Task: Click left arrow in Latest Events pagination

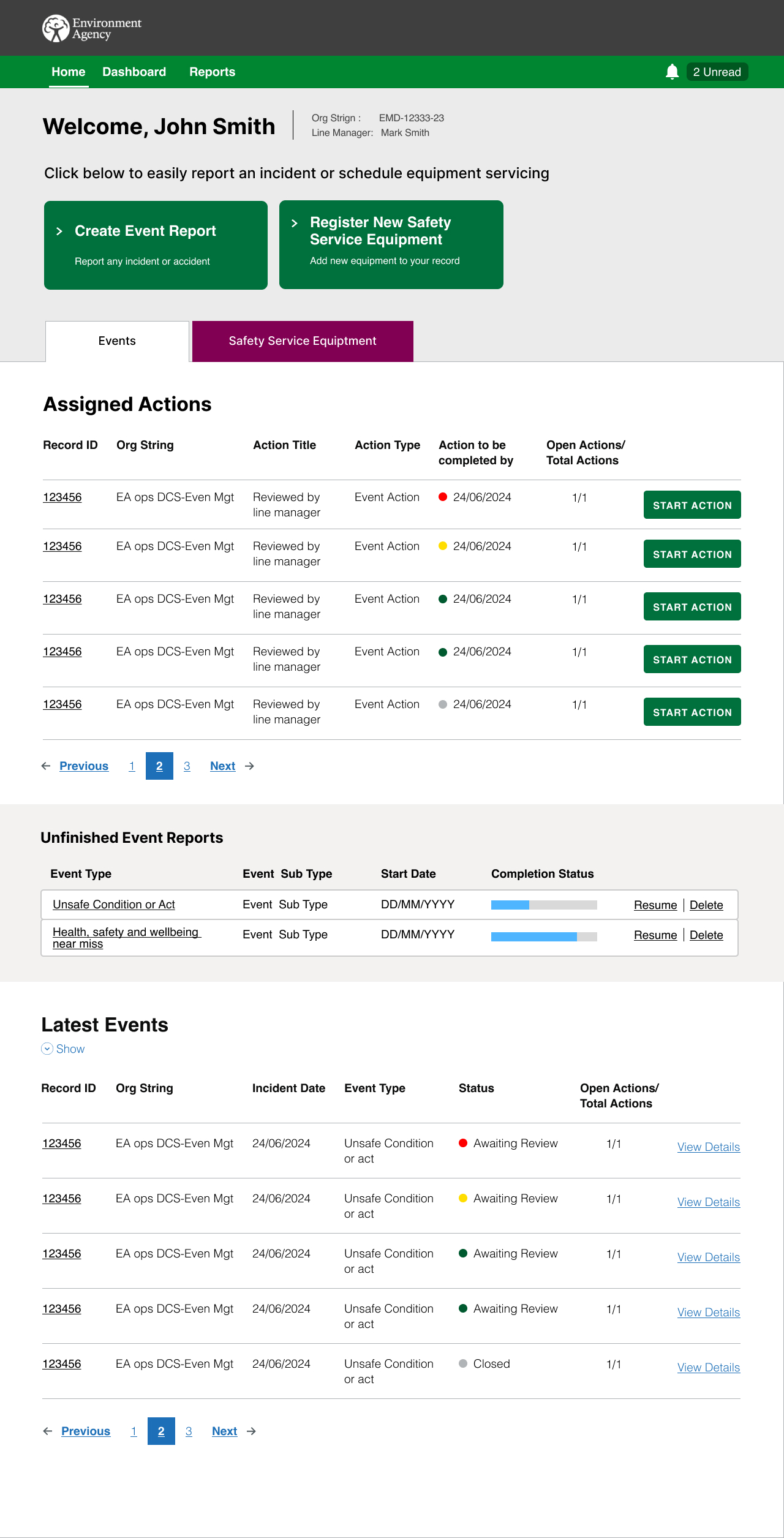Action: pyautogui.click(x=48, y=1431)
